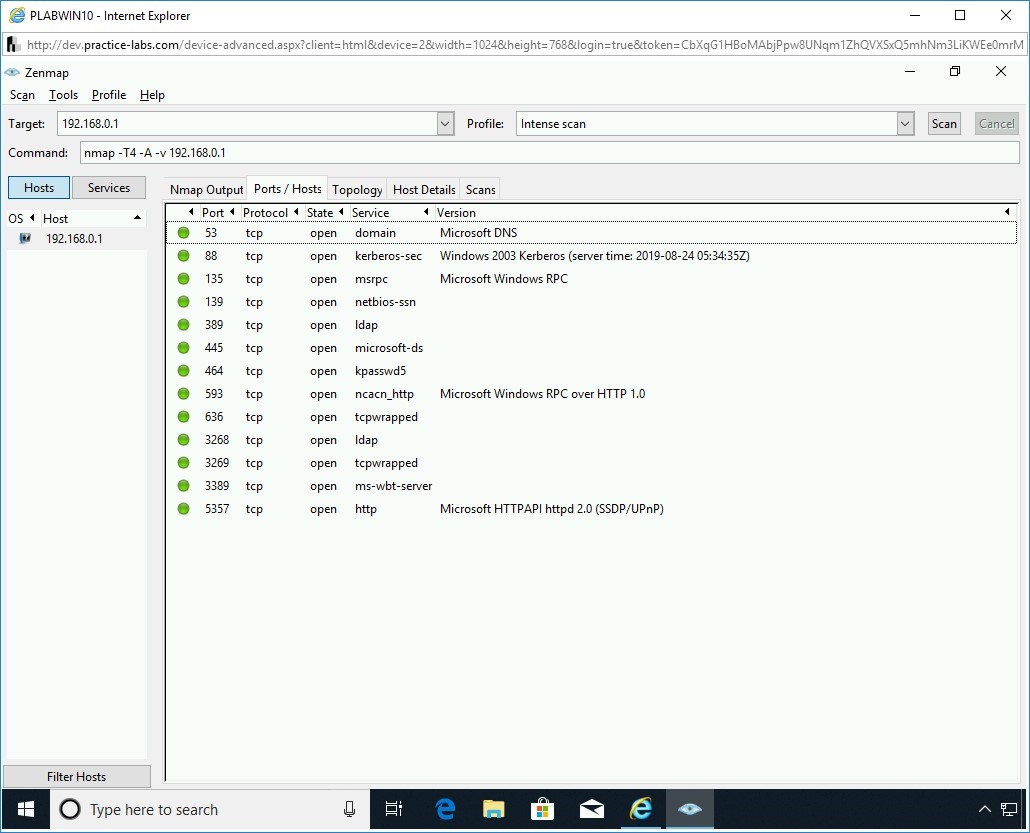Click the microphone icon in the search box
The image size is (1030, 833).
coord(349,809)
